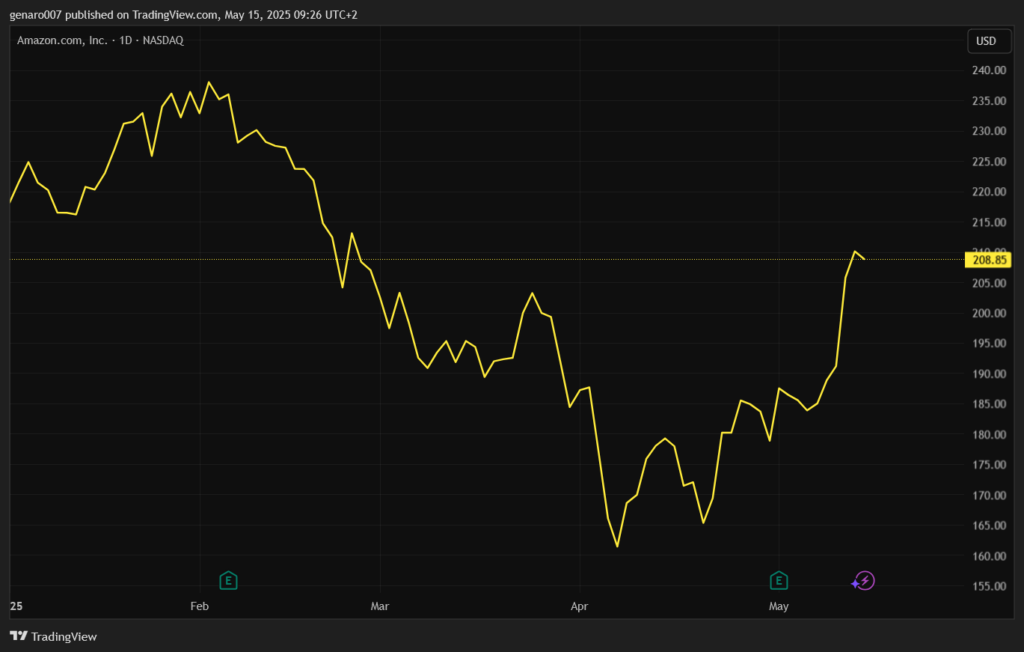The image size is (1024, 652).
Task: Select the Feb label on time axis
Action: (x=199, y=607)
